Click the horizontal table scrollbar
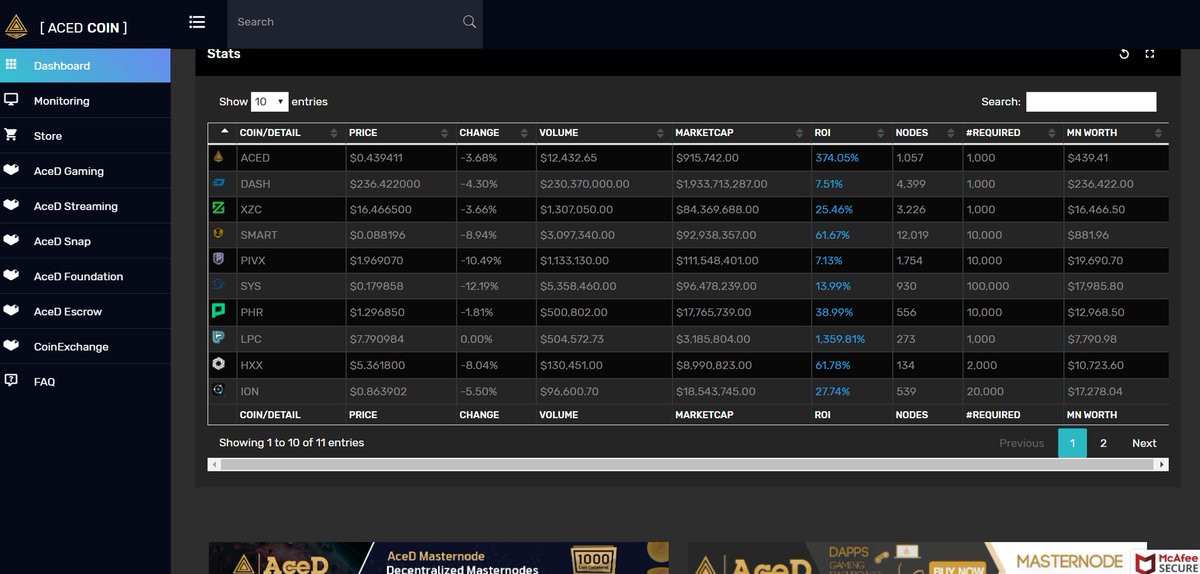The width and height of the screenshot is (1200, 574). 687,465
